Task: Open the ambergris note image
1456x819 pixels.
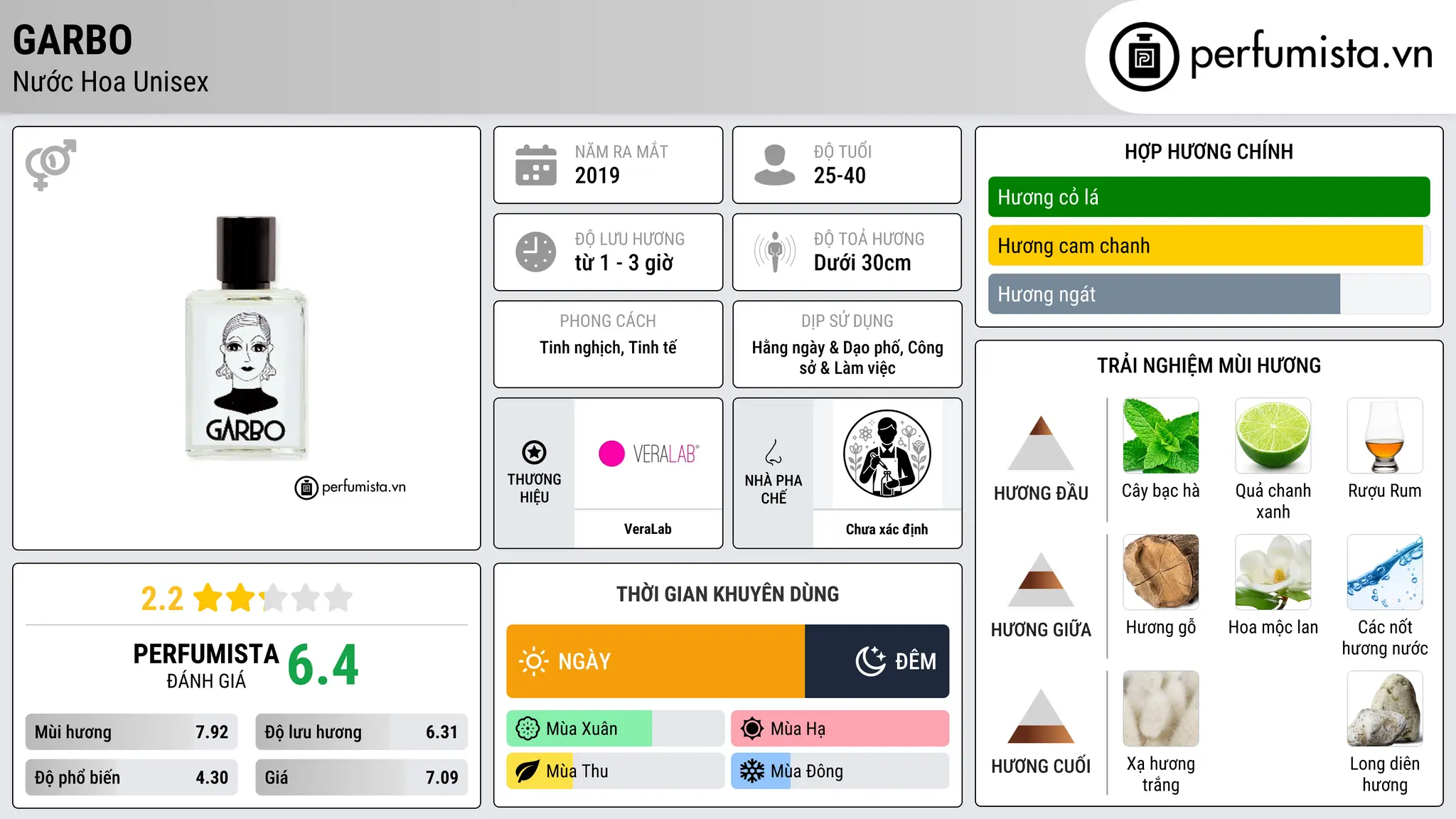Action: tap(1385, 709)
